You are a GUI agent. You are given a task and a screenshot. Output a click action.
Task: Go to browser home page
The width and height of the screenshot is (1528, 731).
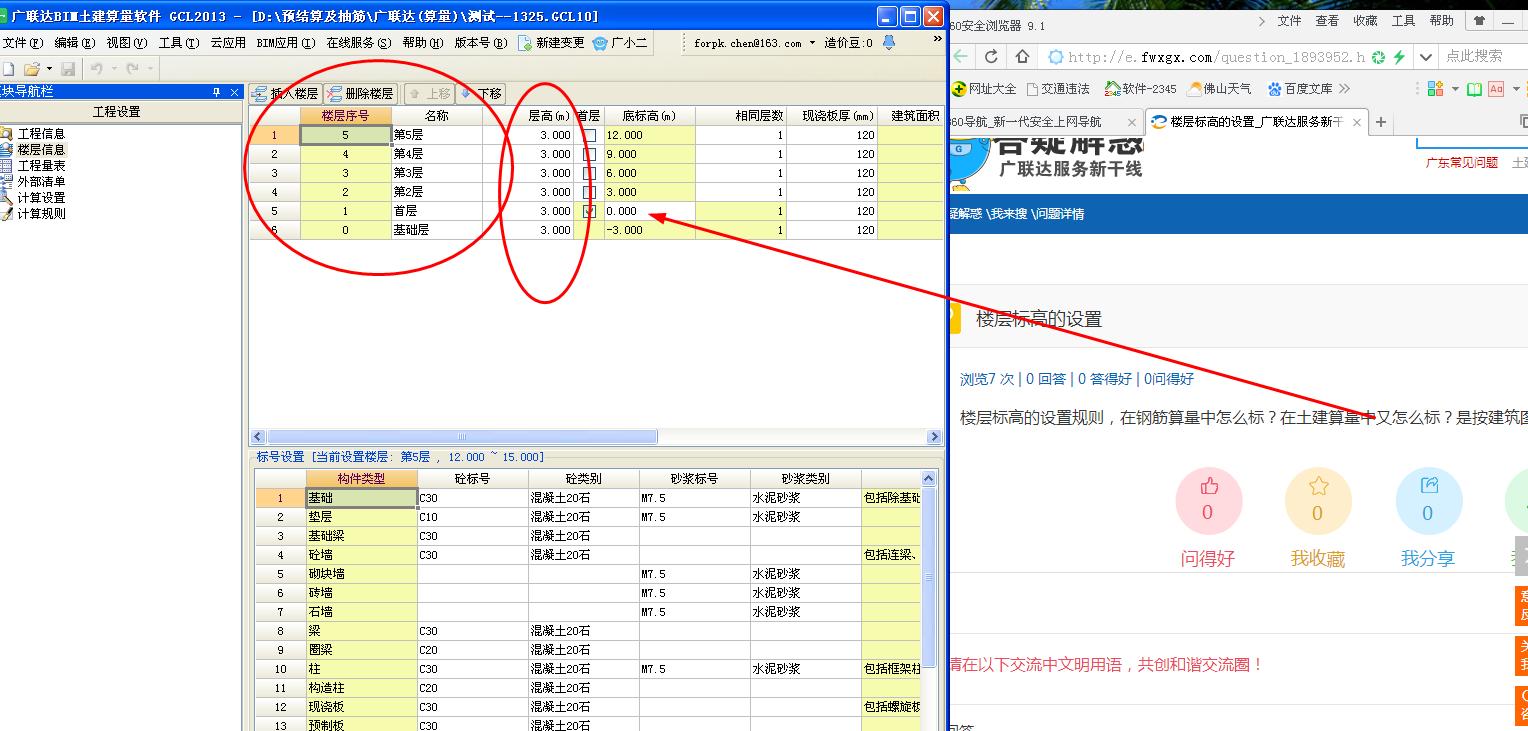1022,56
